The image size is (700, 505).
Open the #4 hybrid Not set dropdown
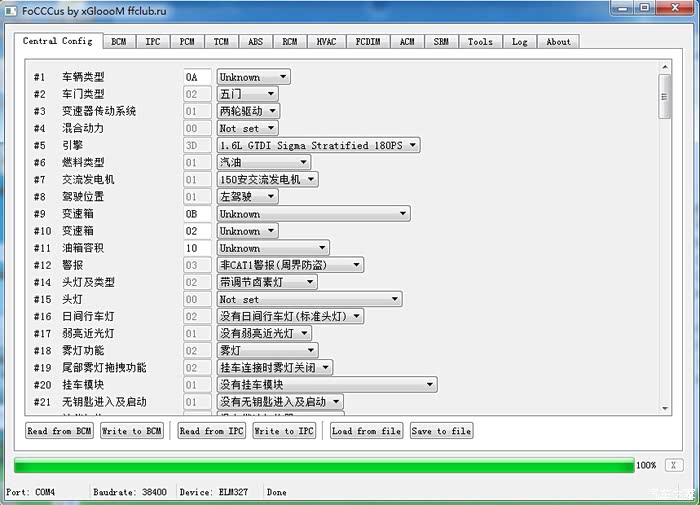247,128
